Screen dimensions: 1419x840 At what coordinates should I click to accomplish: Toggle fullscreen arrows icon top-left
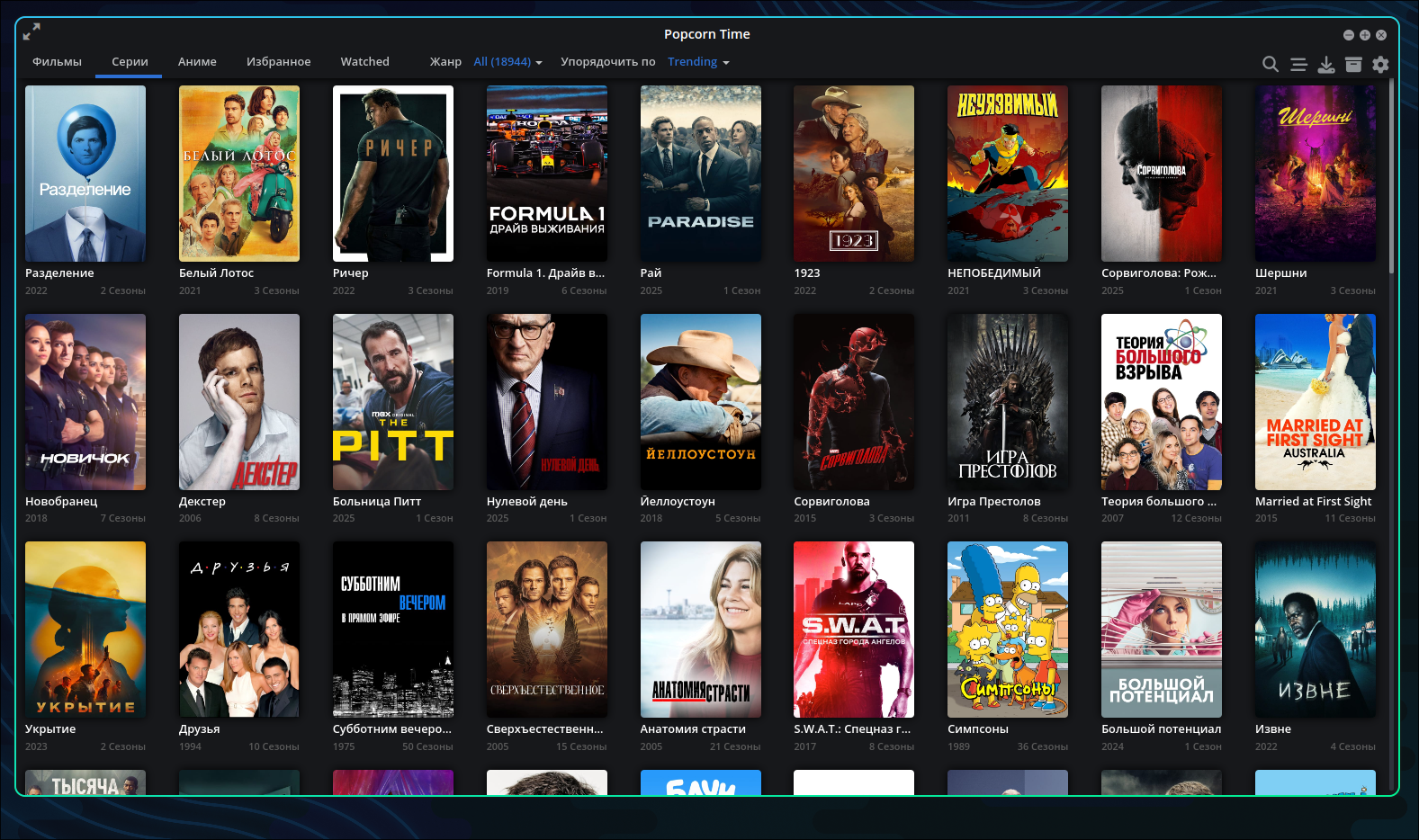(31, 31)
